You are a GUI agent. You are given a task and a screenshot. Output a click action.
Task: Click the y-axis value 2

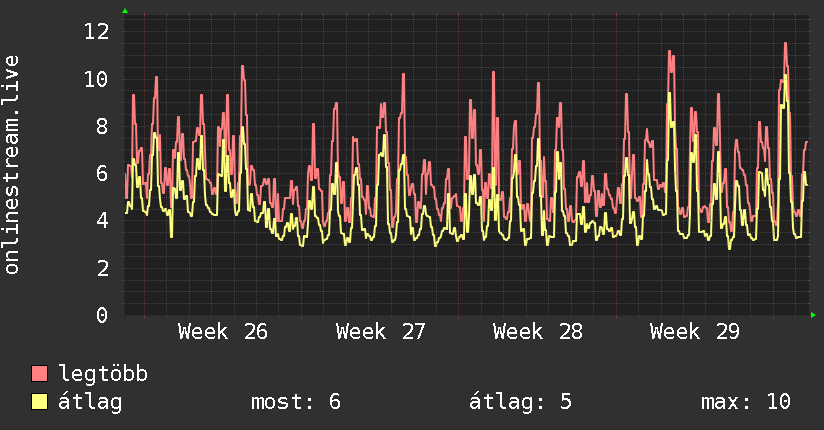click(x=102, y=268)
